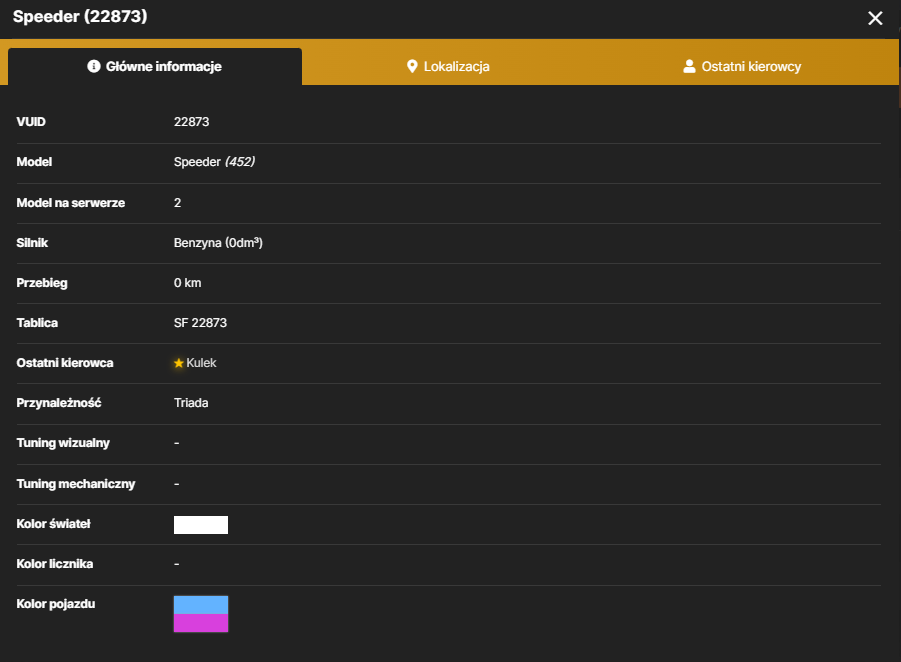This screenshot has width=901, height=662.
Task: Open the Kulek driver profile link
Action: coord(201,363)
